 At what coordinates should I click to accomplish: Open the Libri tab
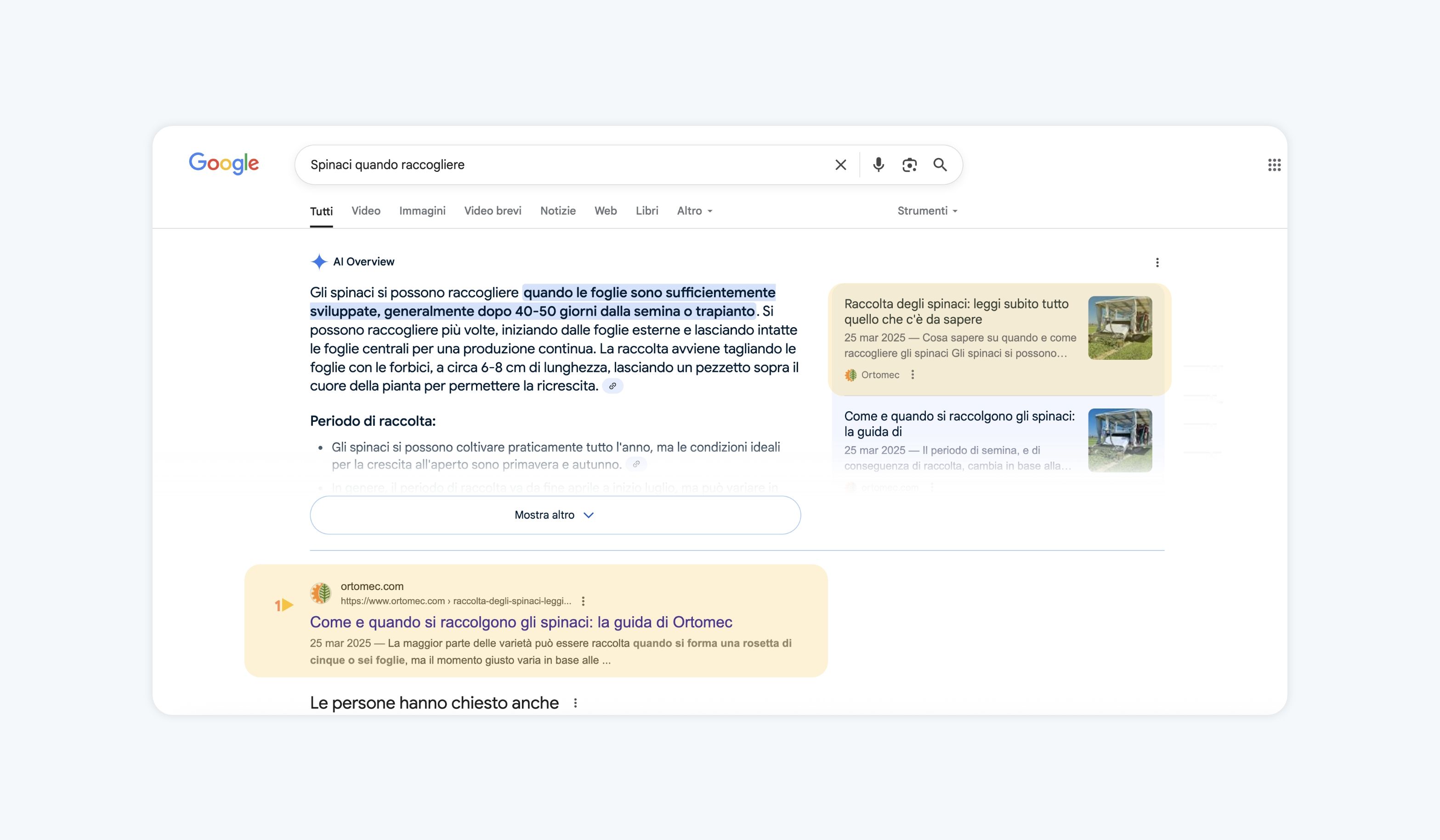point(647,211)
